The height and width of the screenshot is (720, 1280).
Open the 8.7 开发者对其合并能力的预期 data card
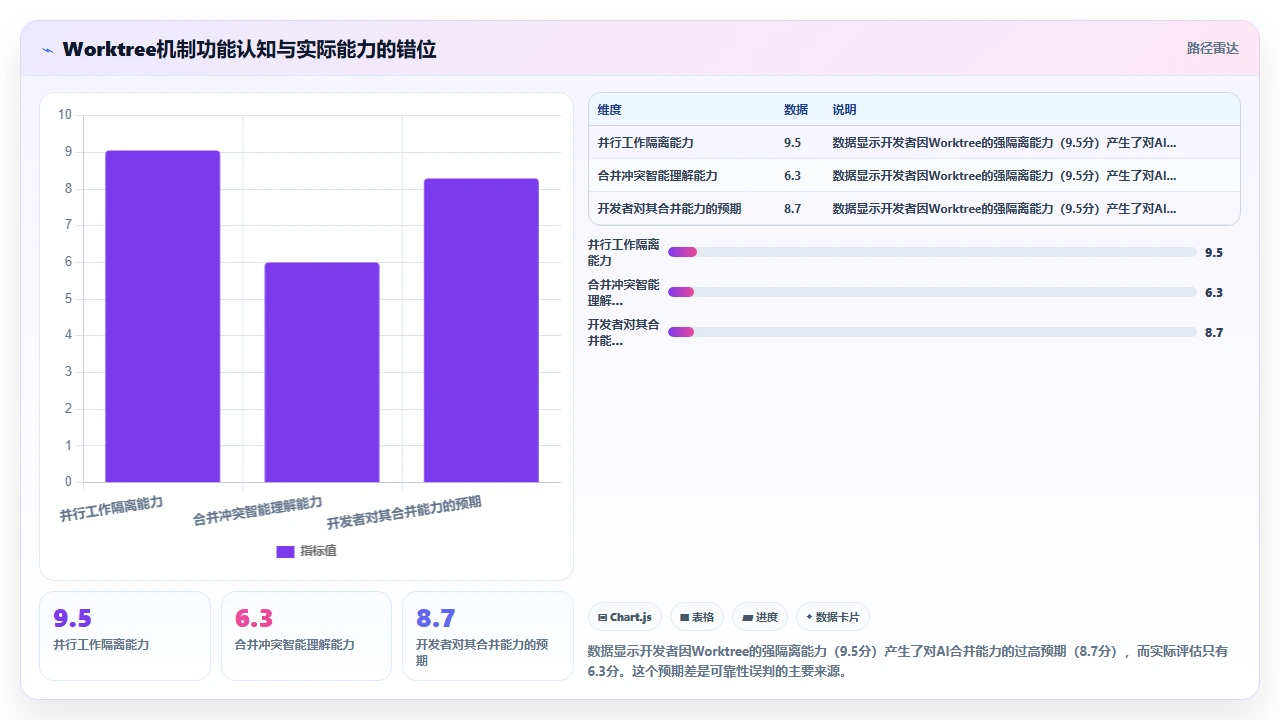(487, 636)
